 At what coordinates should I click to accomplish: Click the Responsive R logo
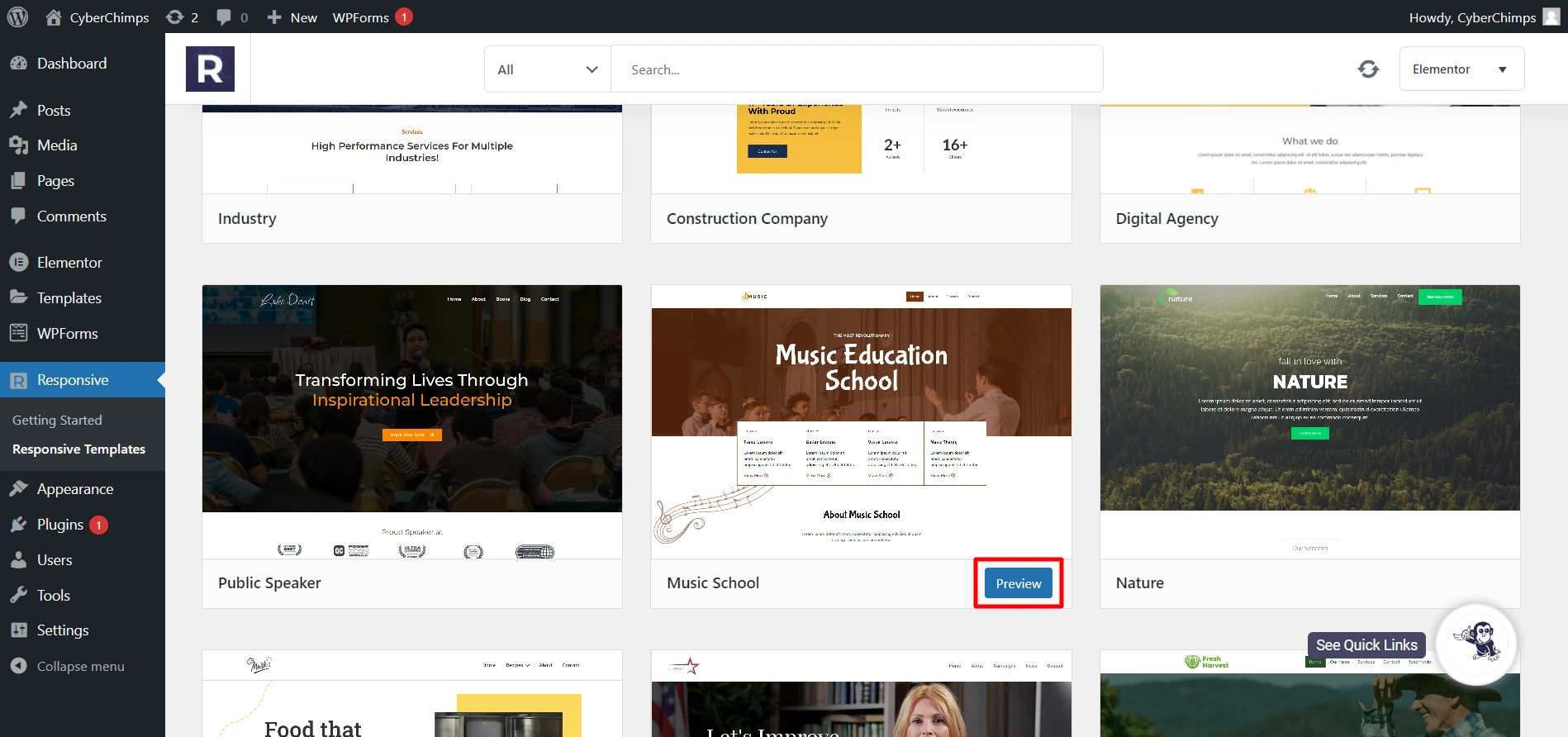click(210, 69)
